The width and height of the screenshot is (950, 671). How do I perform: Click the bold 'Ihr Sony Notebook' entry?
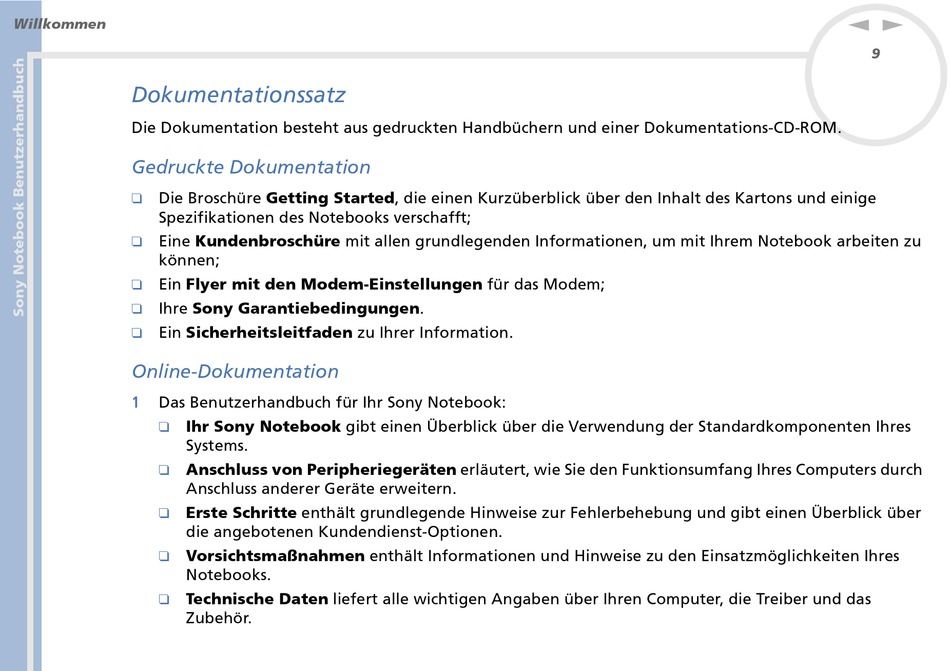(x=263, y=426)
